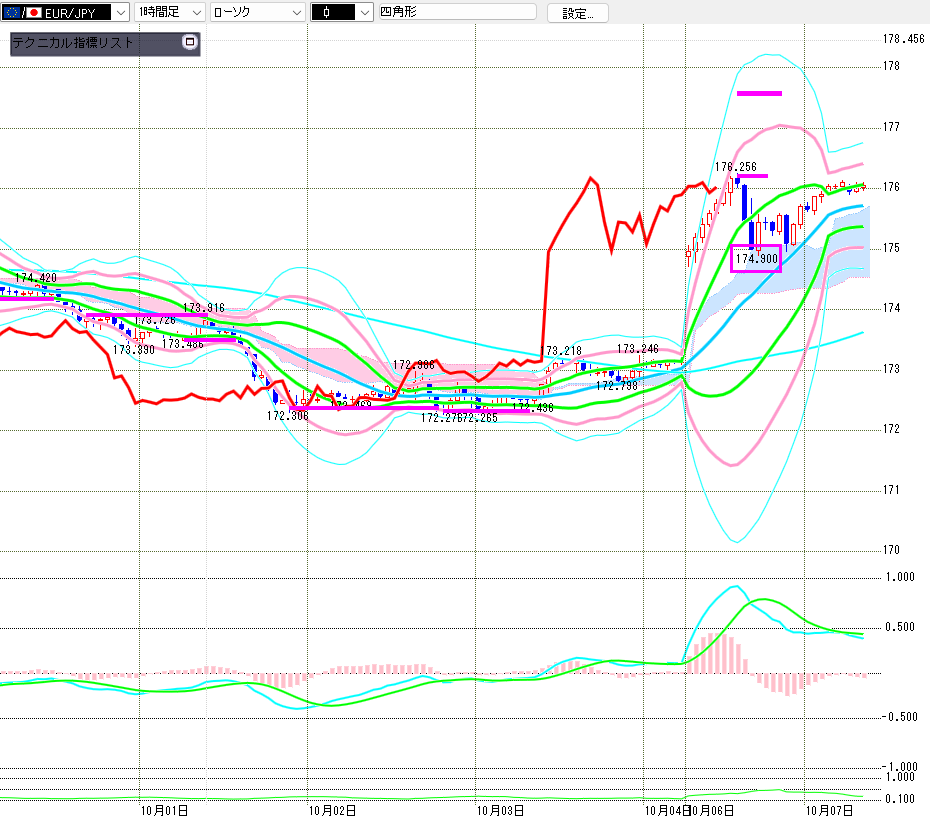Click the 178.456 top price axis value
930x820 pixels.
coord(904,40)
